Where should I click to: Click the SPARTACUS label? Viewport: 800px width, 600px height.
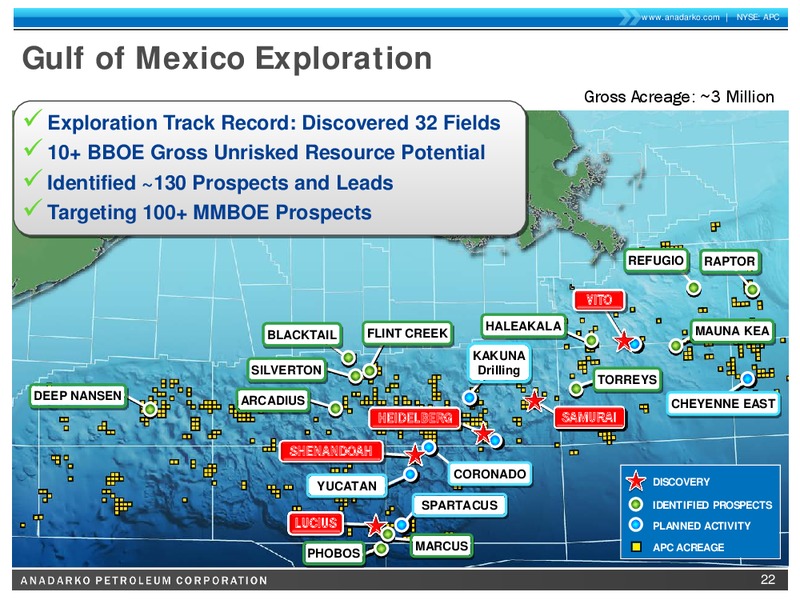click(x=459, y=506)
